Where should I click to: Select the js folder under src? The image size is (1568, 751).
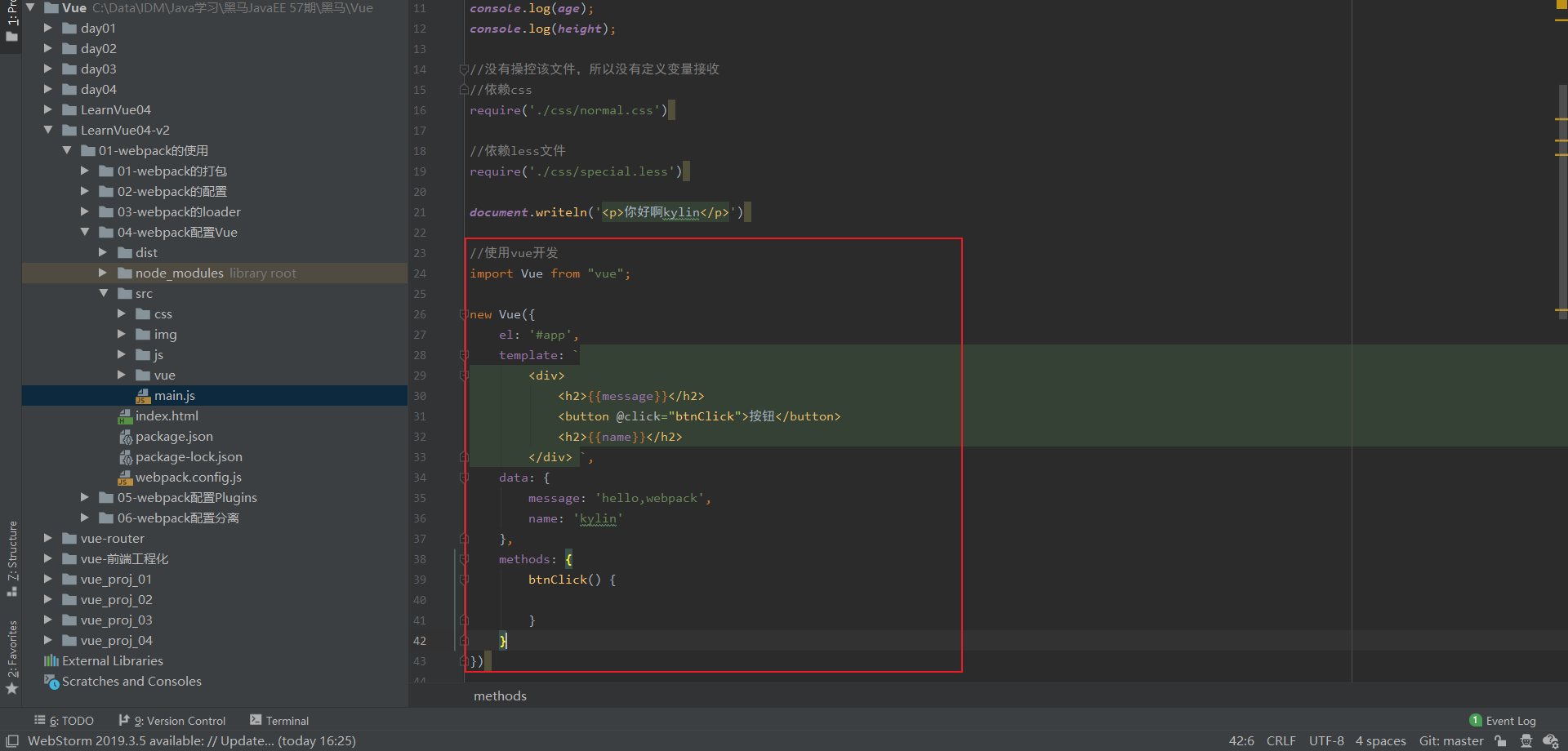click(158, 355)
